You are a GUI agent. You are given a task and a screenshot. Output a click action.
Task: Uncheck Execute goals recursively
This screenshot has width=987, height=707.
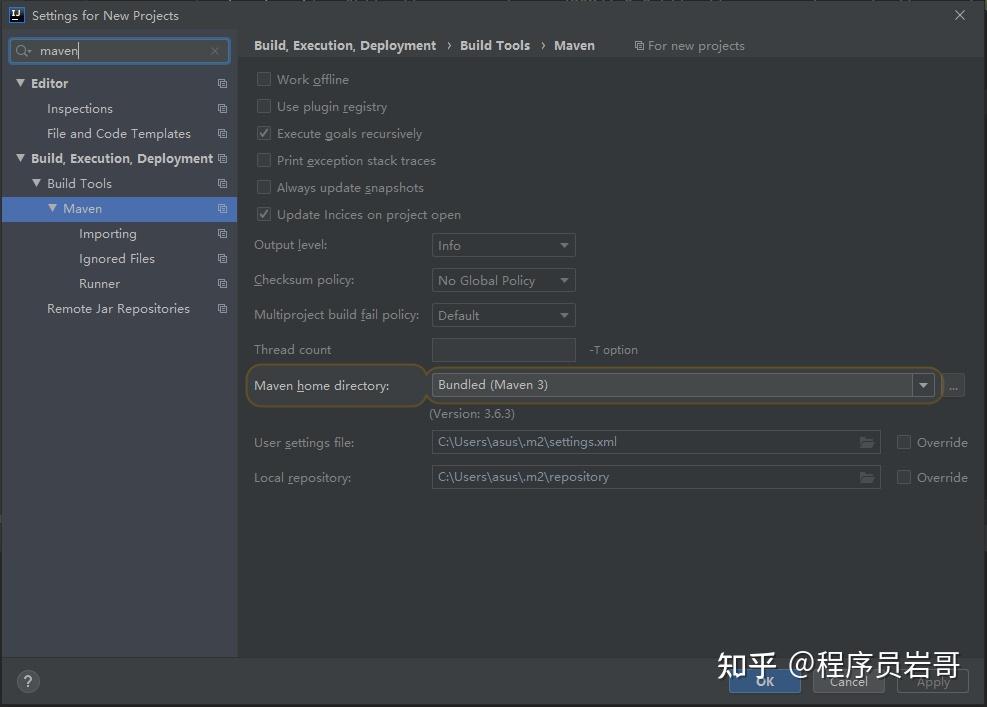pos(264,133)
